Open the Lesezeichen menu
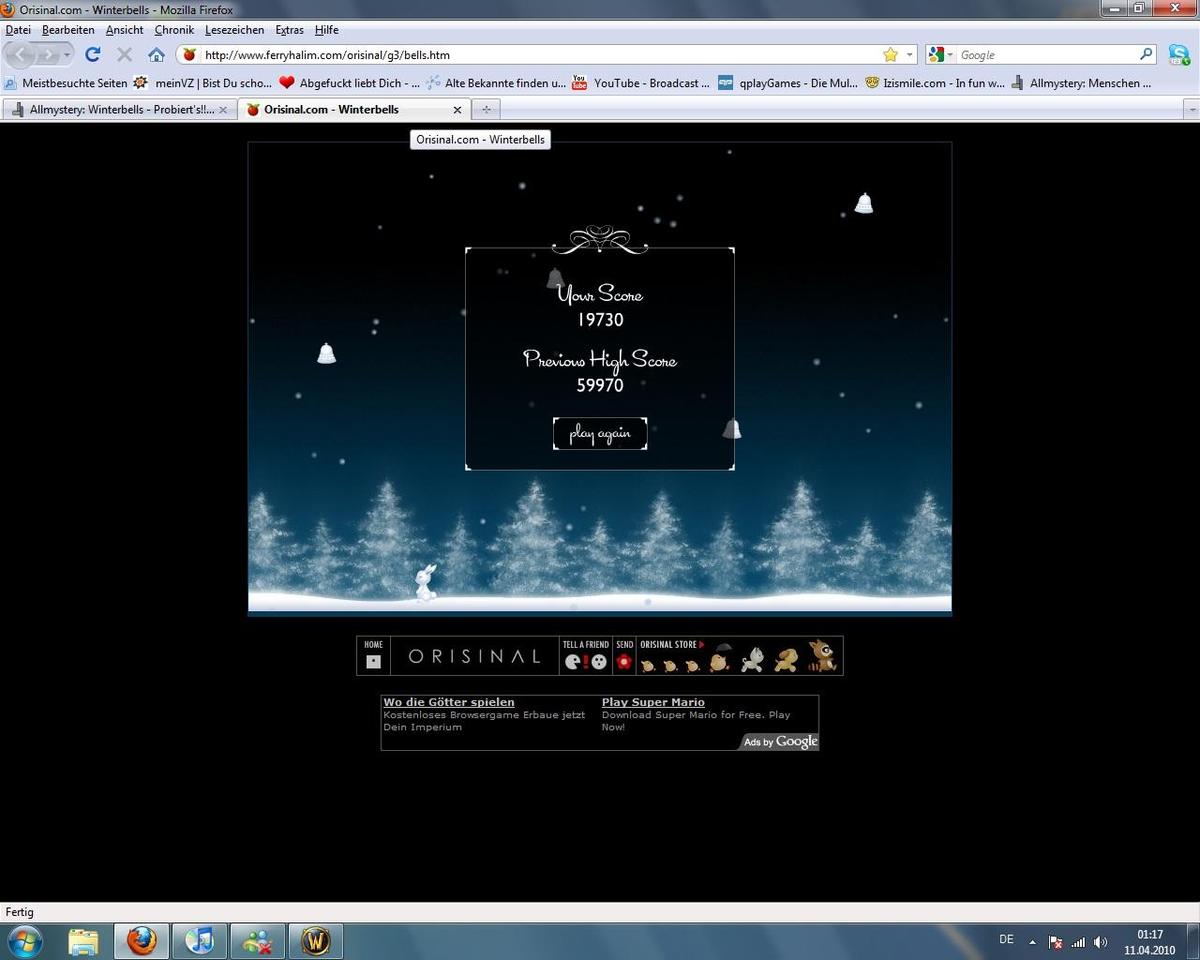This screenshot has width=1200, height=960. click(x=234, y=30)
